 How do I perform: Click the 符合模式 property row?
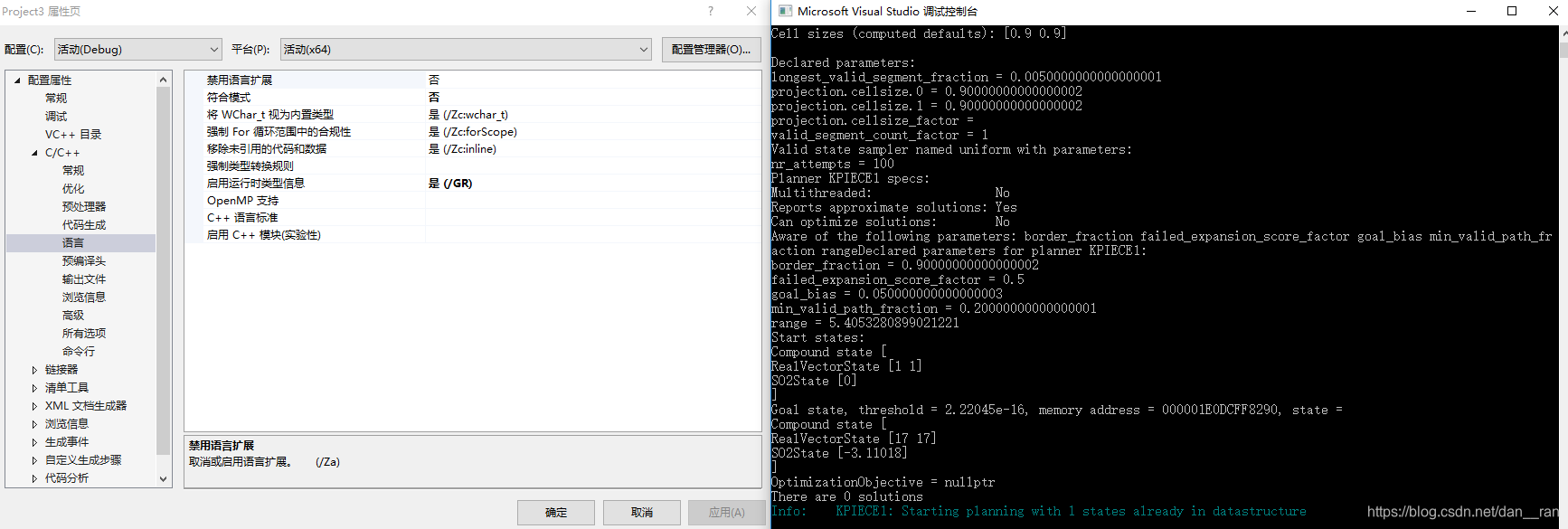473,98
